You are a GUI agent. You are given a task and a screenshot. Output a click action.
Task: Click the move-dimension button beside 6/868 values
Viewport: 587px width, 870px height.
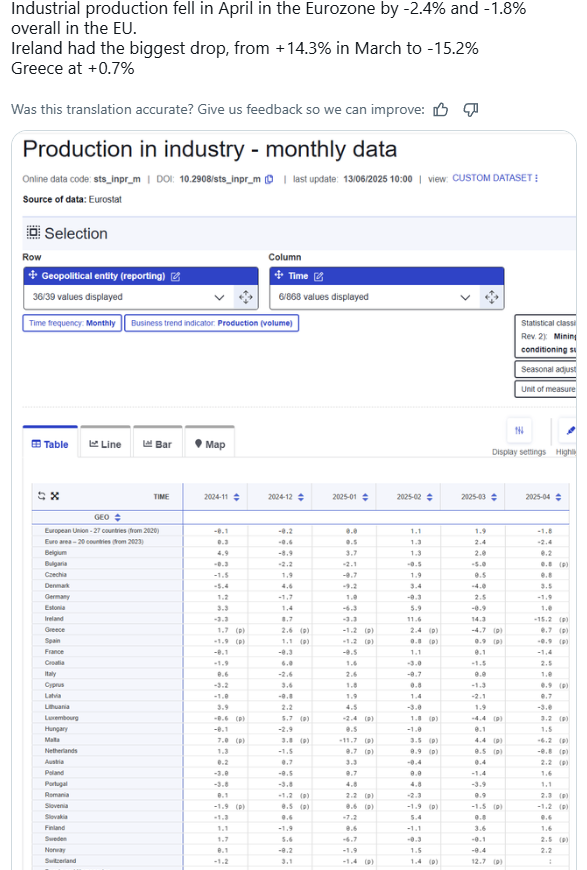[x=492, y=297]
